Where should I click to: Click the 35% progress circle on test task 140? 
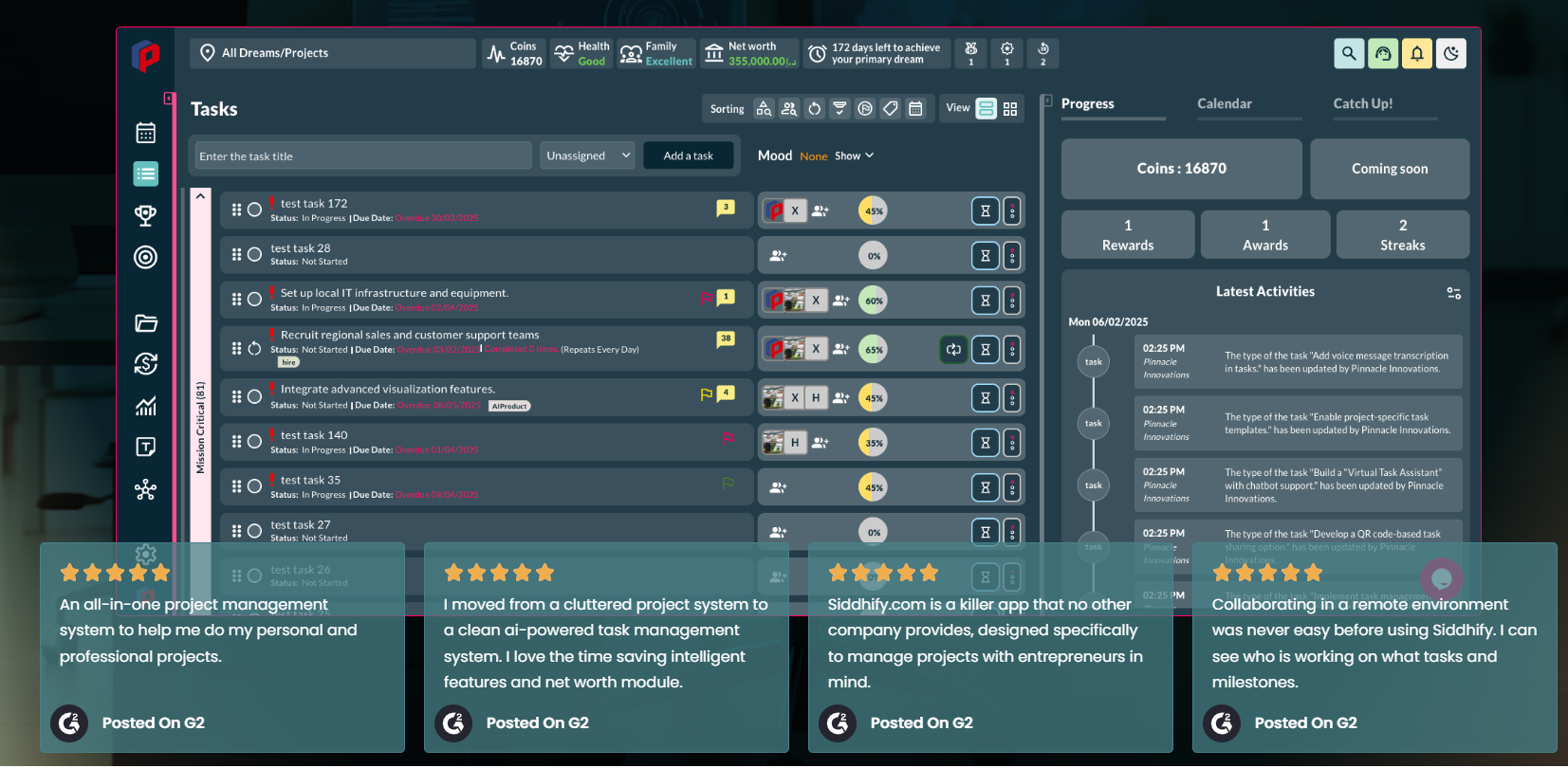[873, 443]
